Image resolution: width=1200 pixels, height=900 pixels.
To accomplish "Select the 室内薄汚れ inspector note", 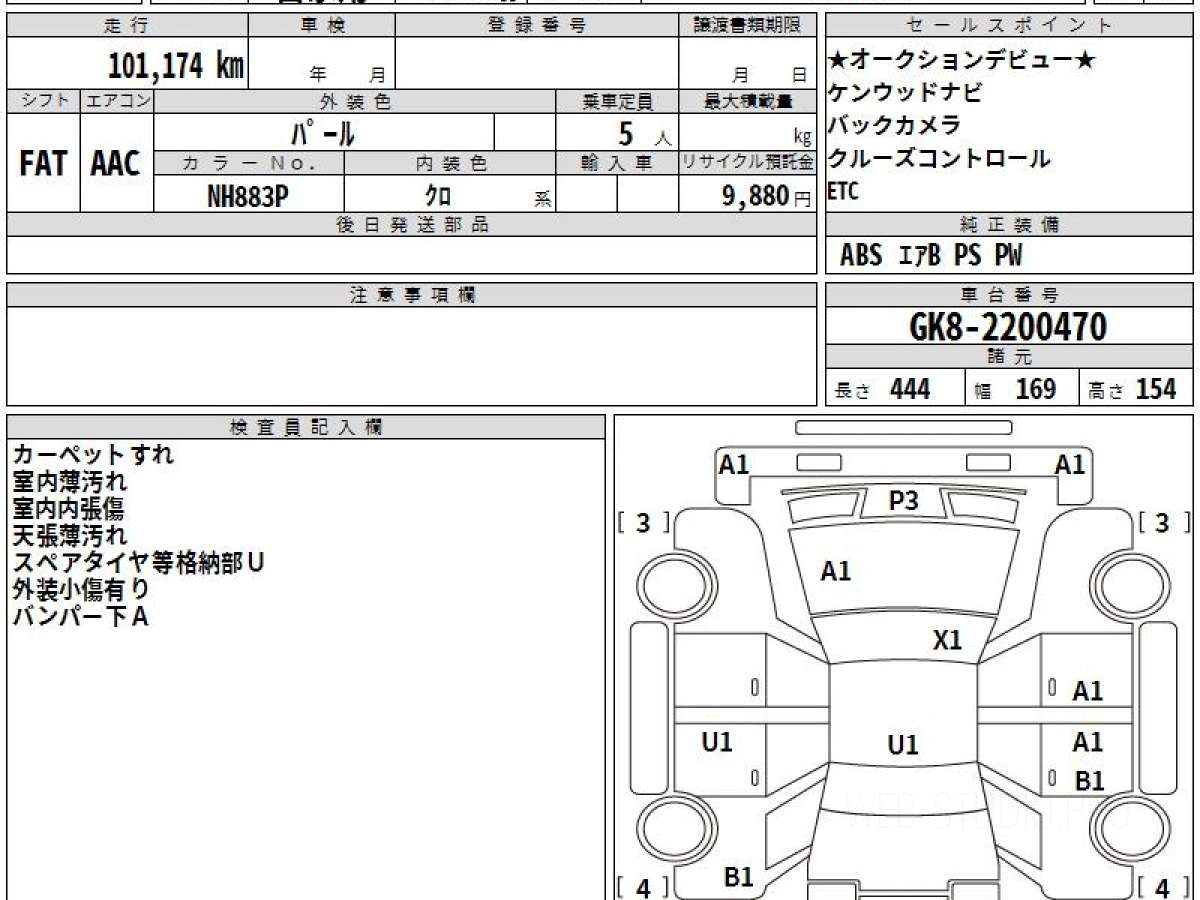I will coord(70,481).
